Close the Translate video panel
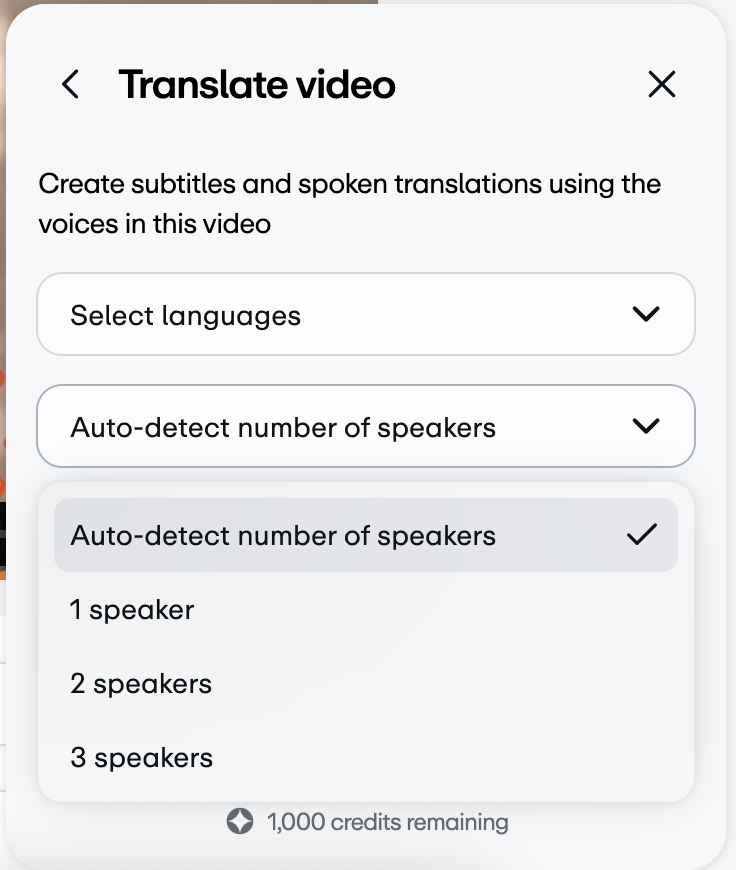Viewport: 736px width, 870px height. click(x=662, y=84)
